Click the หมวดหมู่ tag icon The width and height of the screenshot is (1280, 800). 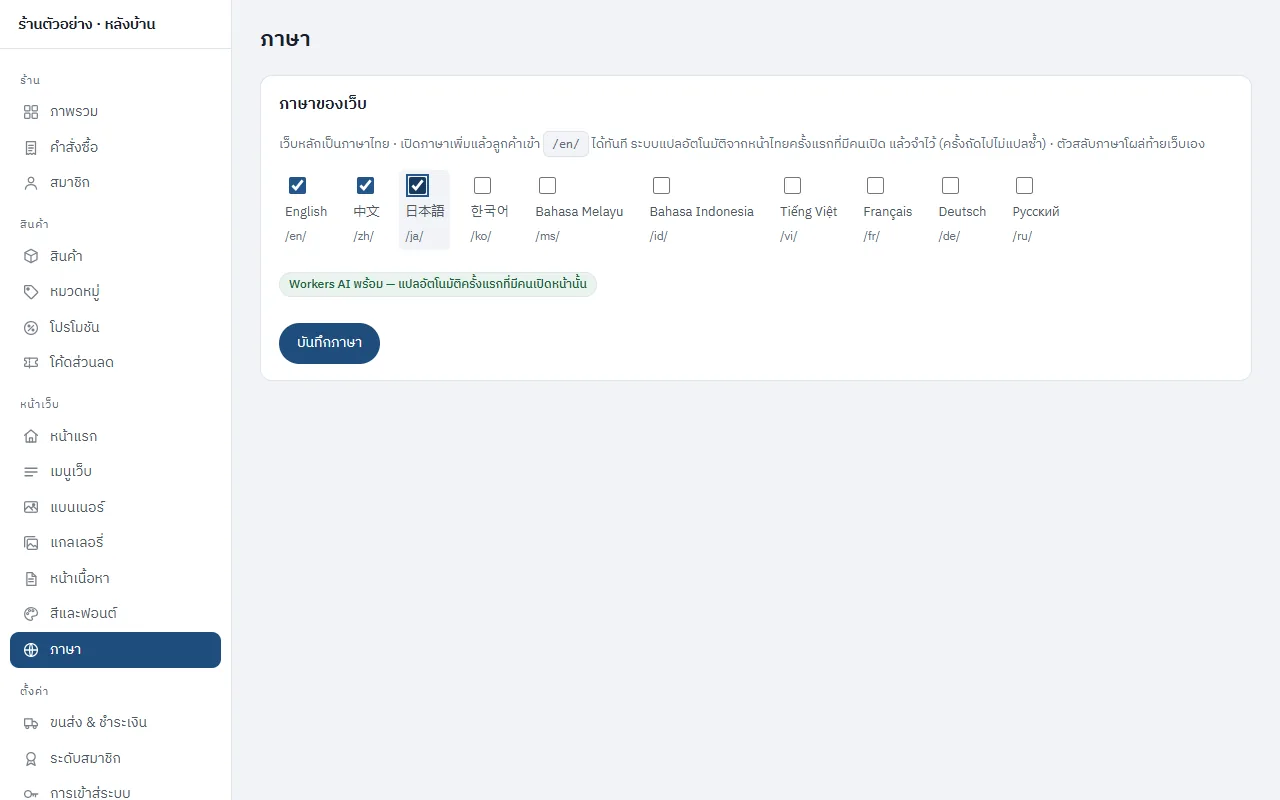(31, 292)
